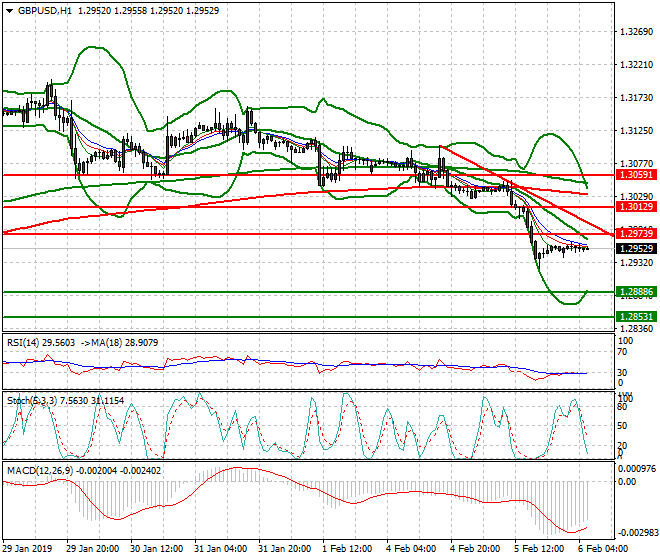Click the 31 Jan 04:00 time axis label
The height and width of the screenshot is (560, 660).
pyautogui.click(x=221, y=549)
